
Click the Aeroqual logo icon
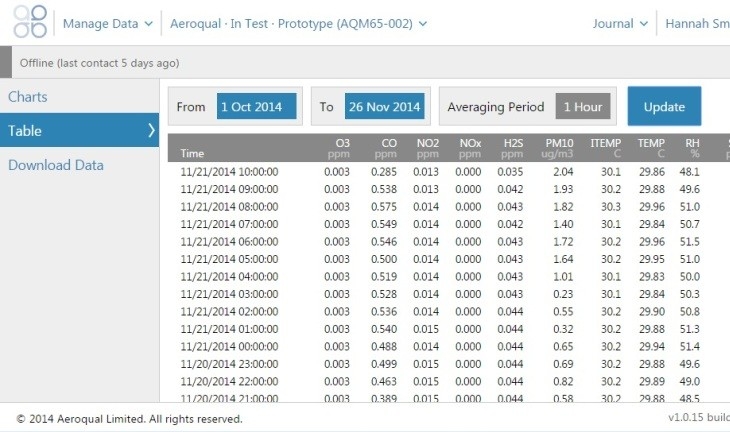coord(30,22)
